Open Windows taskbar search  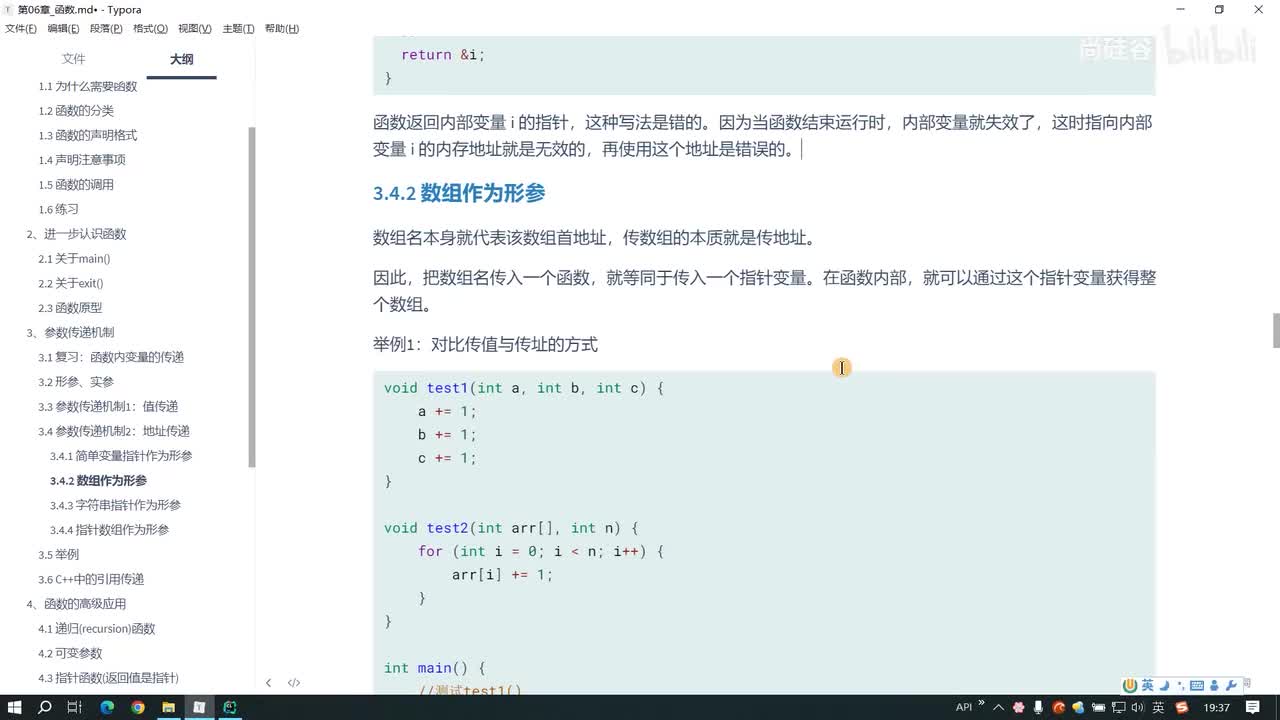(x=45, y=707)
